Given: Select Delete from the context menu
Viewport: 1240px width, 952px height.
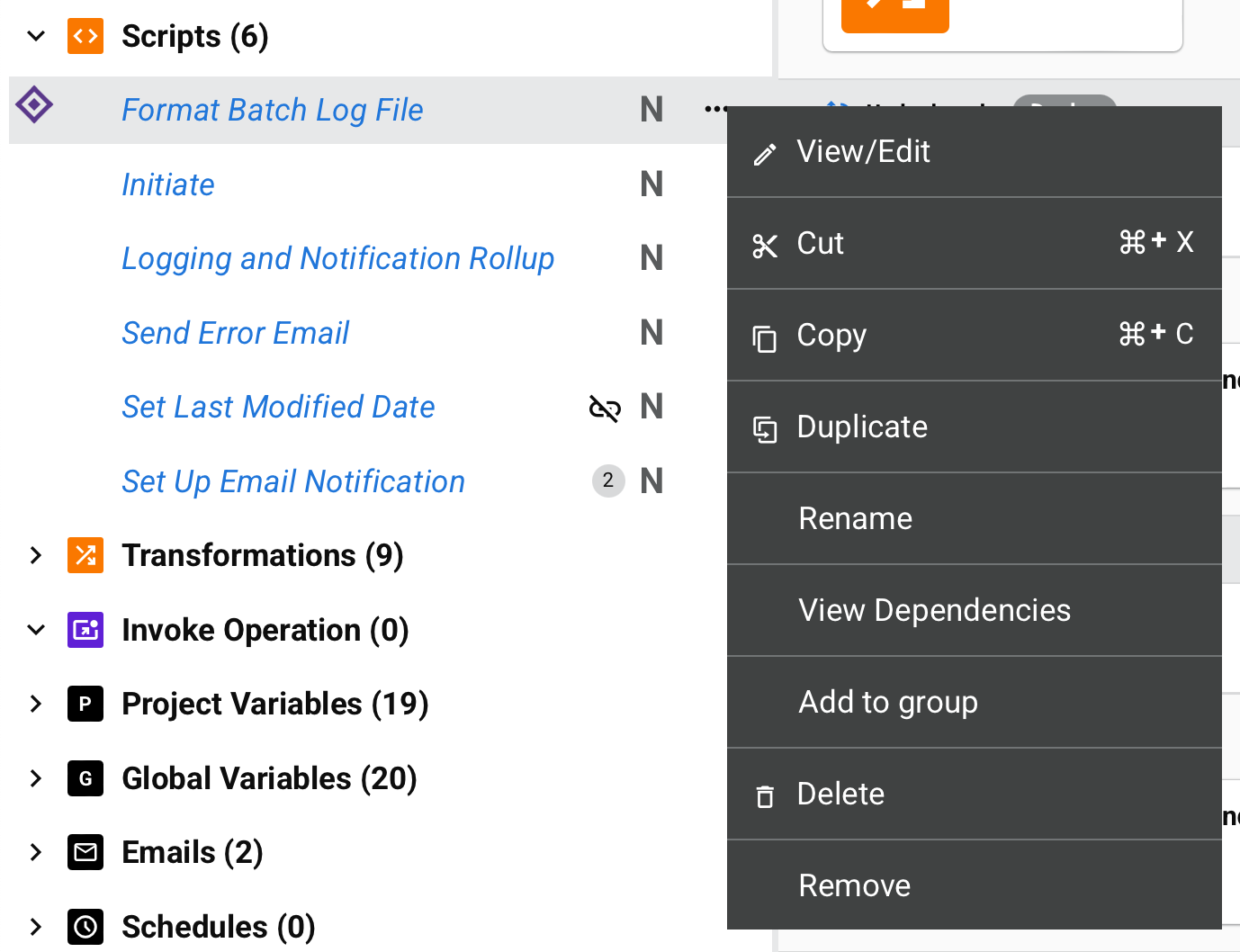Looking at the screenshot, I should 840,795.
